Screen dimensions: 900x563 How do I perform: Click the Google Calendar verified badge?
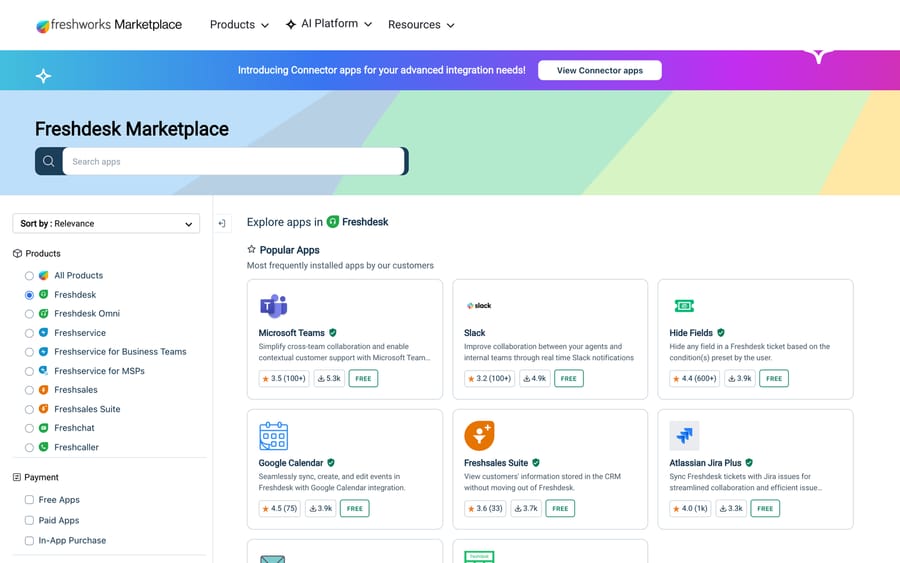pos(331,463)
